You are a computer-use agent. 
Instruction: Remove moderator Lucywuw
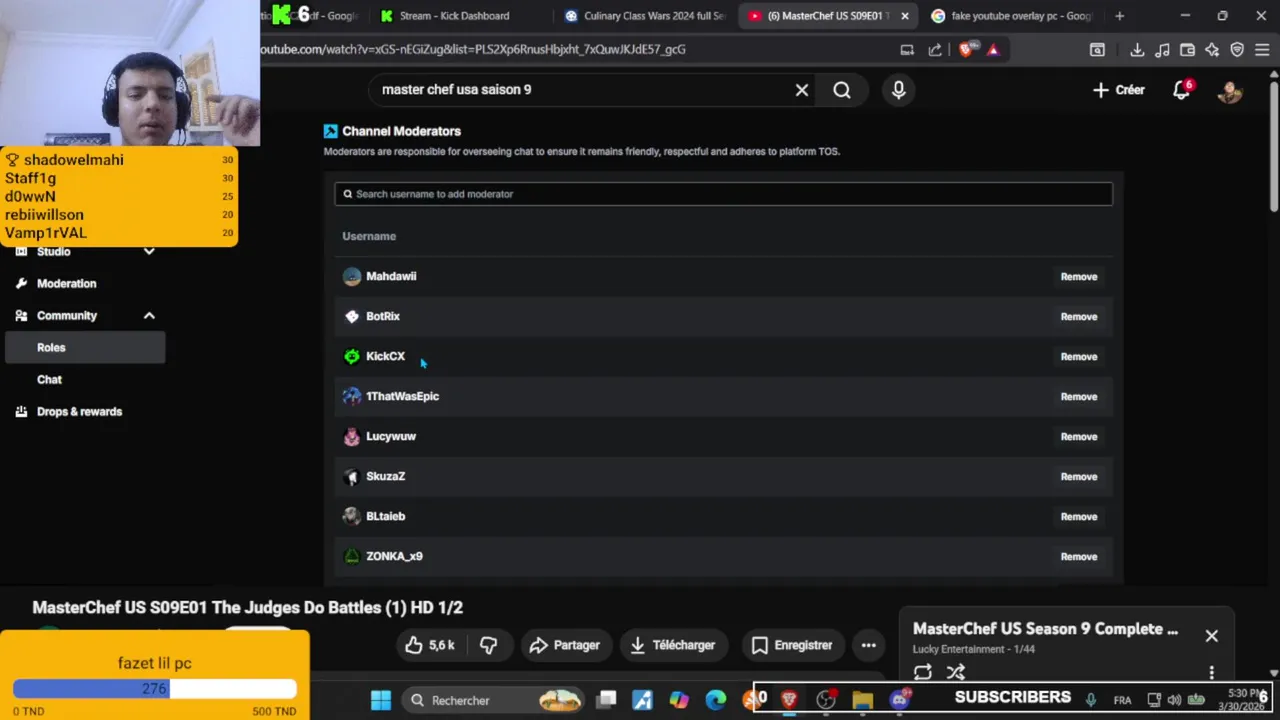point(1078,437)
